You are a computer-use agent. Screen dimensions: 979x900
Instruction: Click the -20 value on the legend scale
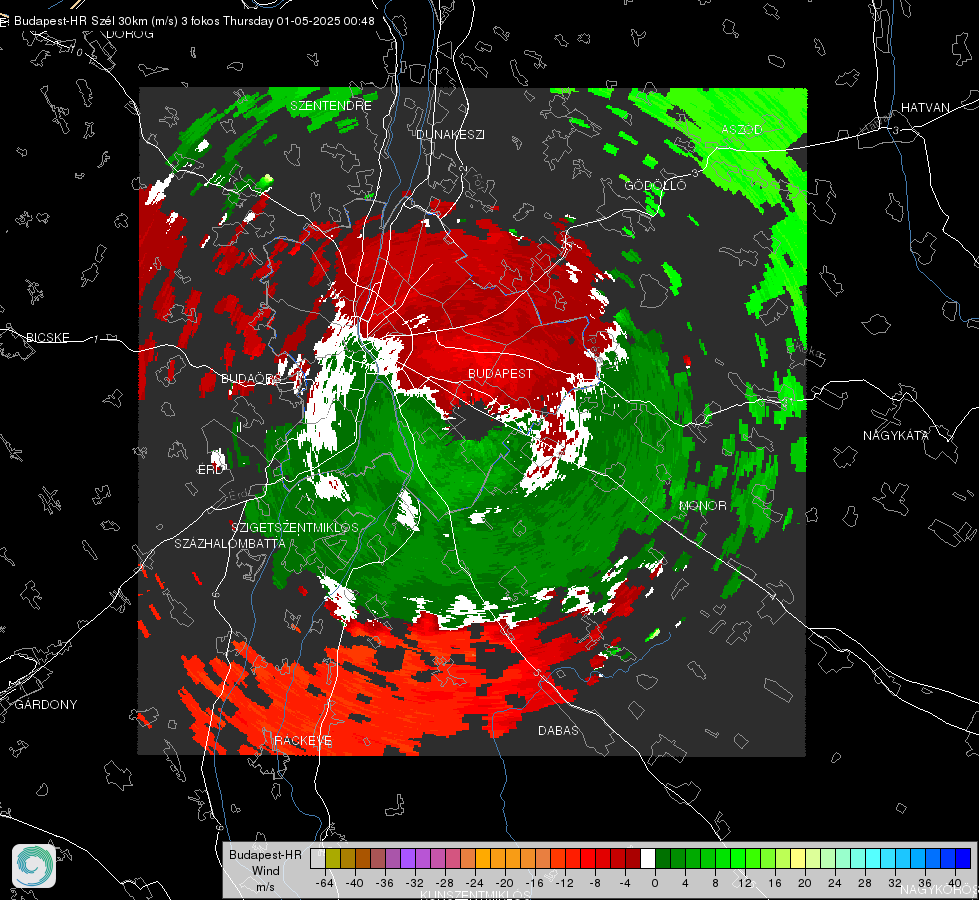[x=504, y=883]
